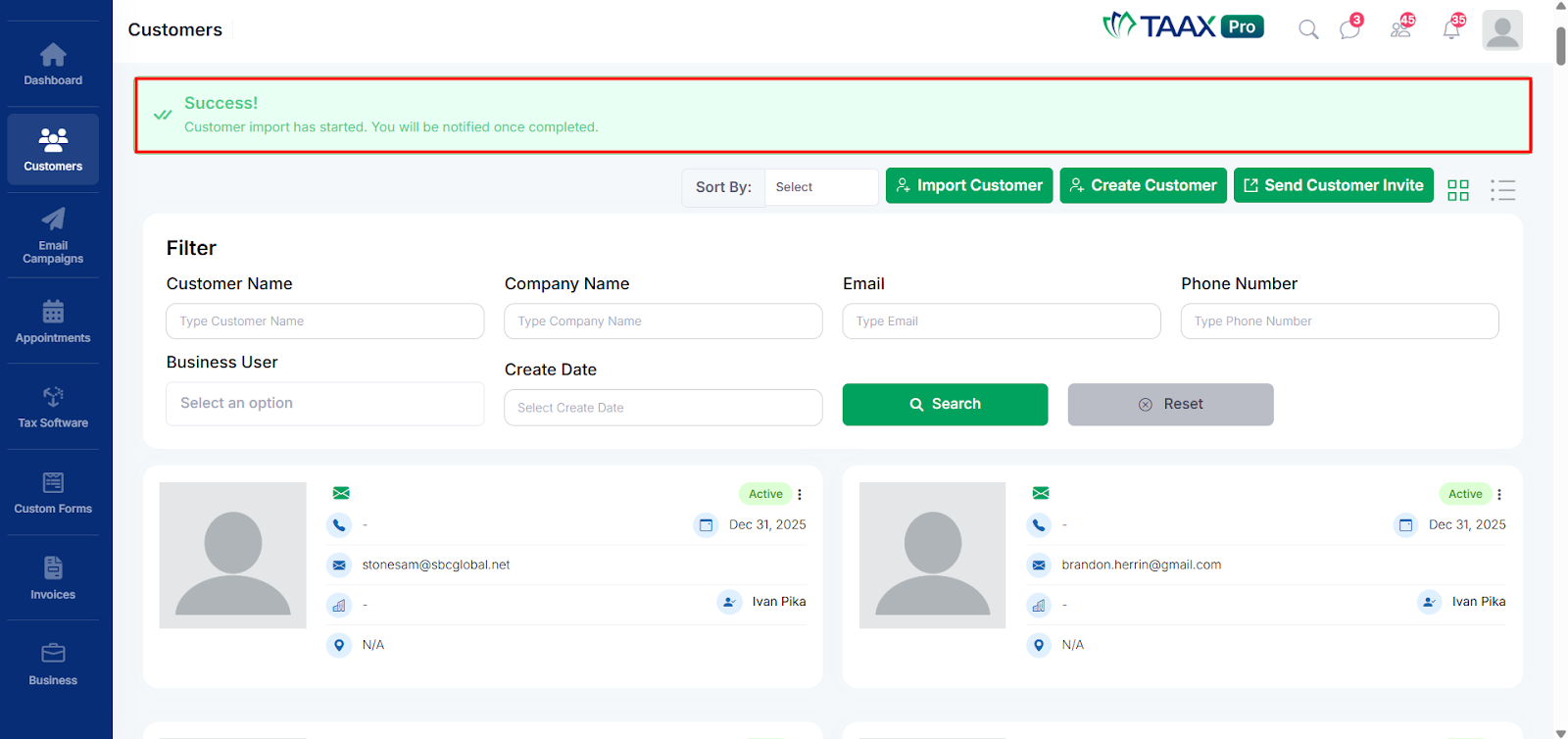Click user icon beside Ivan Pika on brandon.herrin card
This screenshot has width=1568, height=739.
point(1429,602)
